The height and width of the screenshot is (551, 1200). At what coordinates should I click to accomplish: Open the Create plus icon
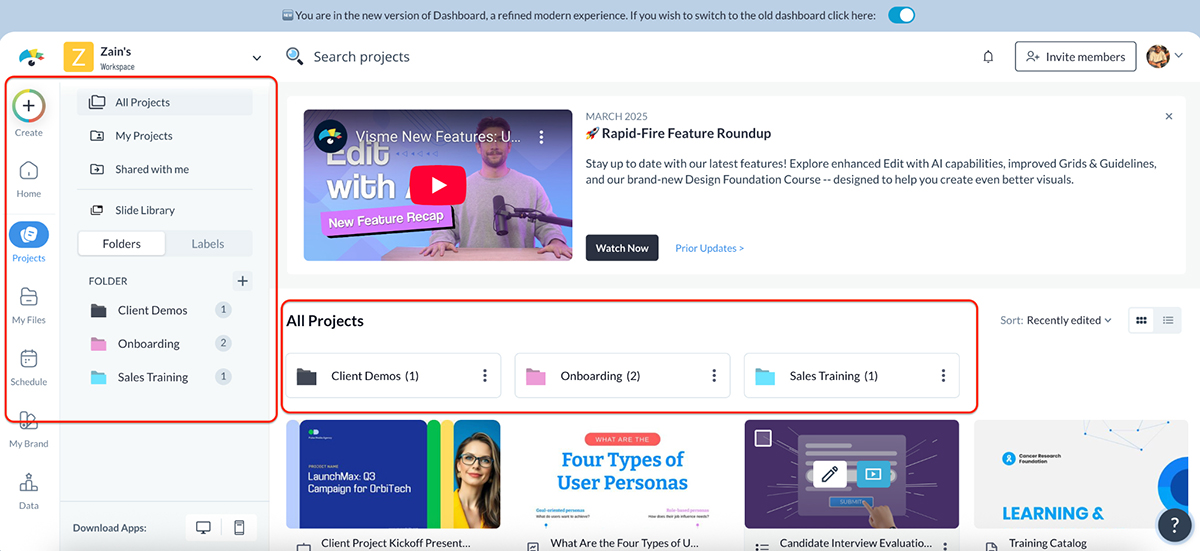pos(29,105)
